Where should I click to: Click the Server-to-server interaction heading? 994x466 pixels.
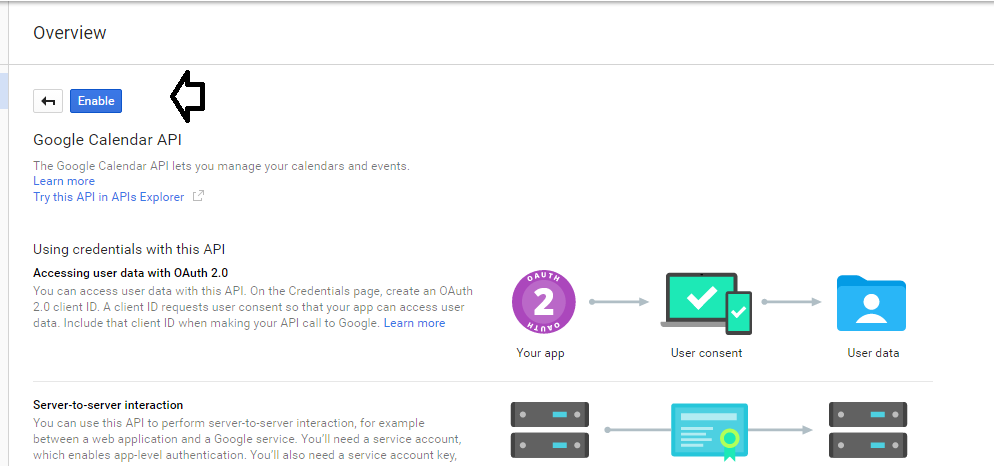pos(108,405)
